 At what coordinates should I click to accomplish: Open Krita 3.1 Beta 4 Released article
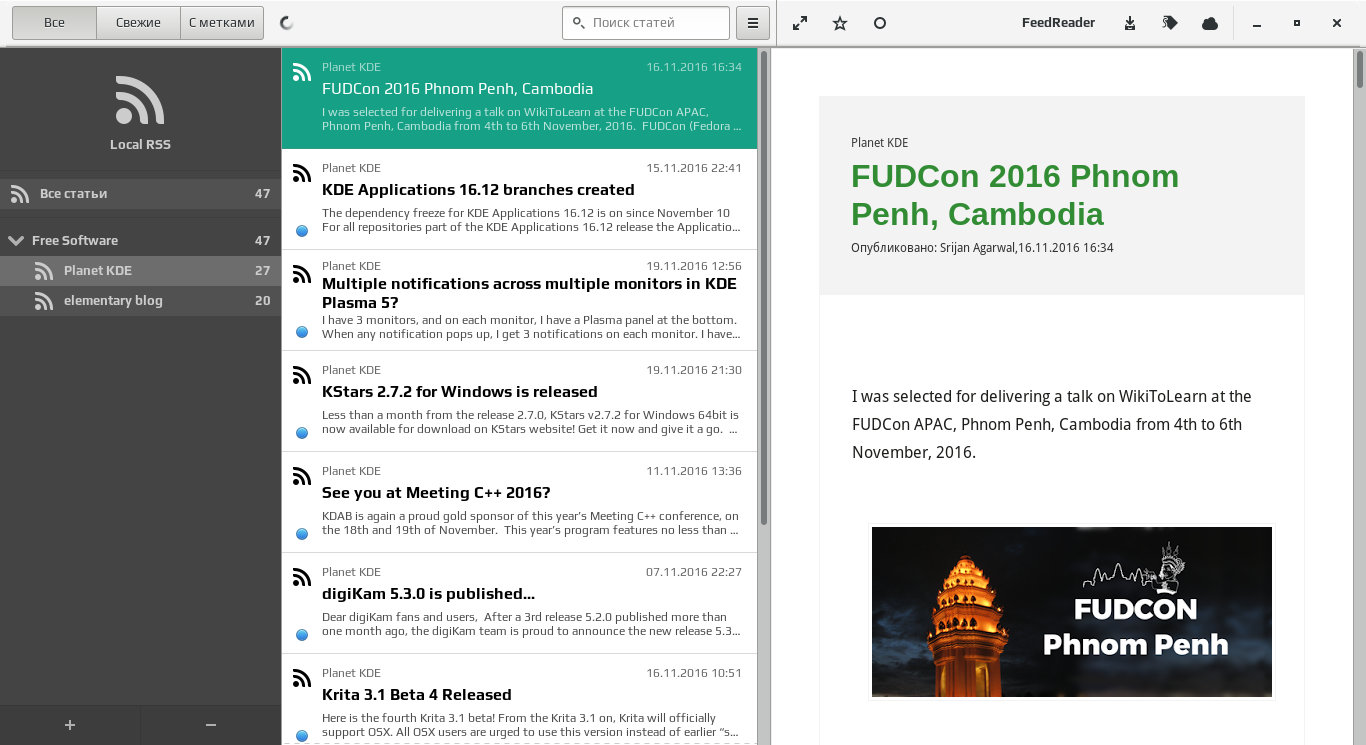[519, 700]
